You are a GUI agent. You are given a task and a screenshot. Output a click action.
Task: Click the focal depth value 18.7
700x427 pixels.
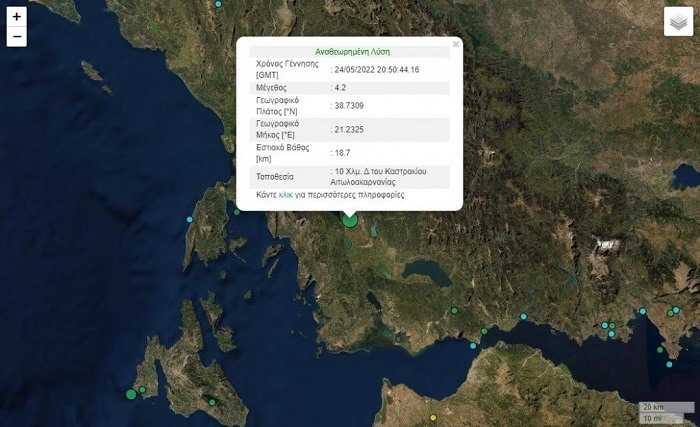coord(345,152)
